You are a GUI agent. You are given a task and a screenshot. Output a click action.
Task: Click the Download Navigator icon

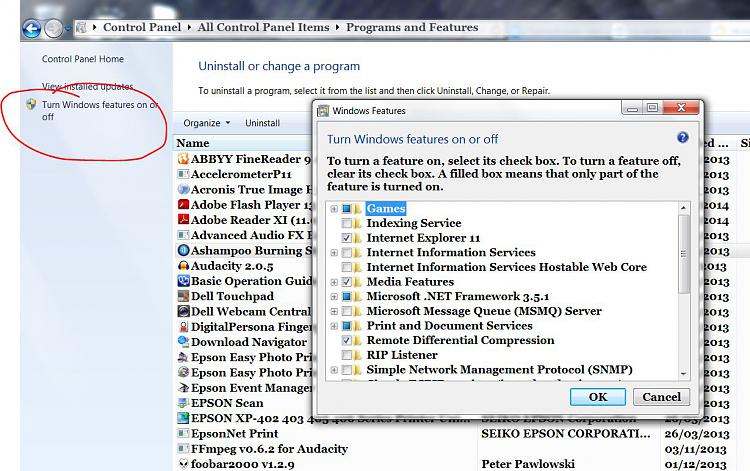coord(183,342)
